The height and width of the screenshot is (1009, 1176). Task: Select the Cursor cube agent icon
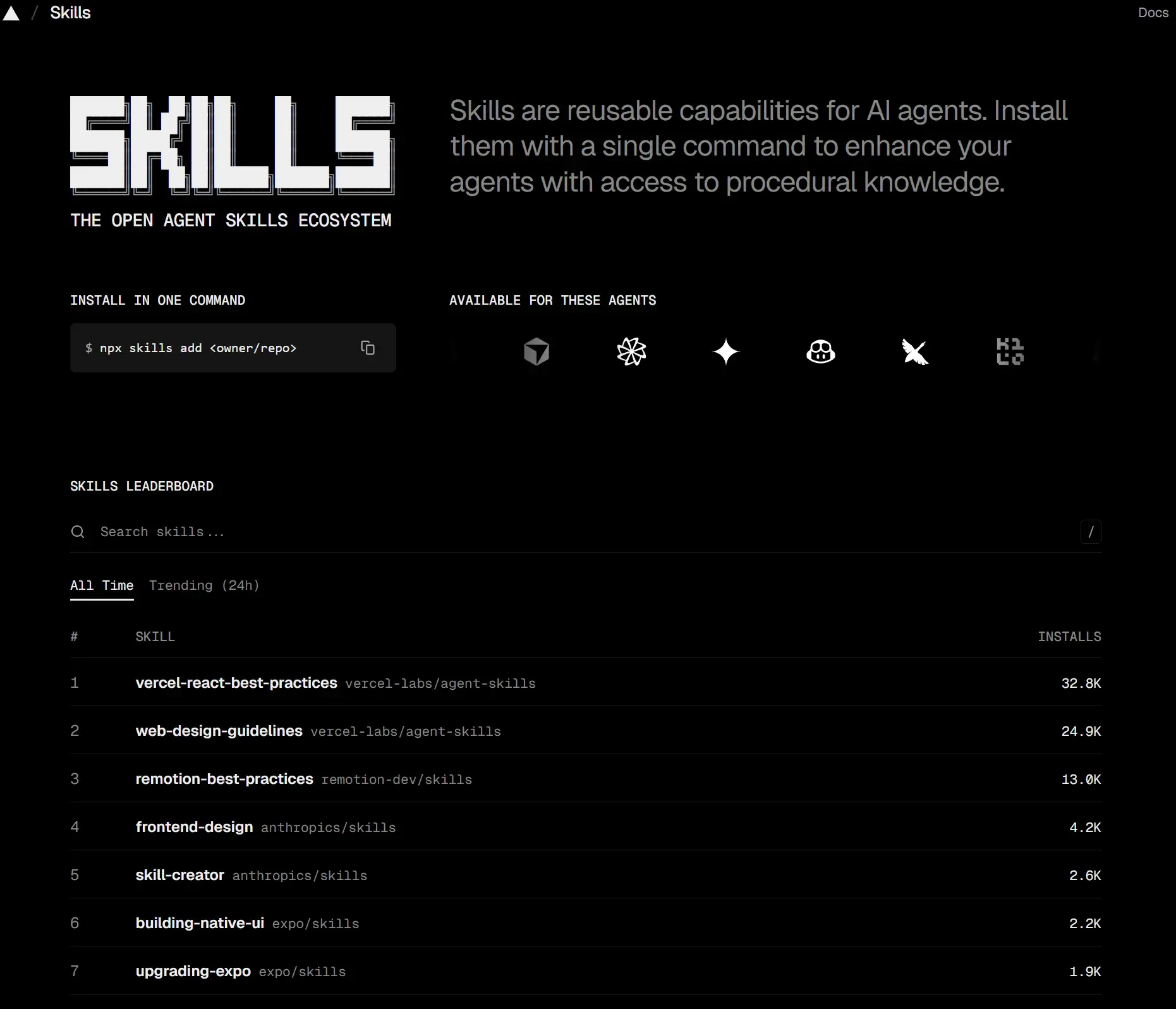536,352
